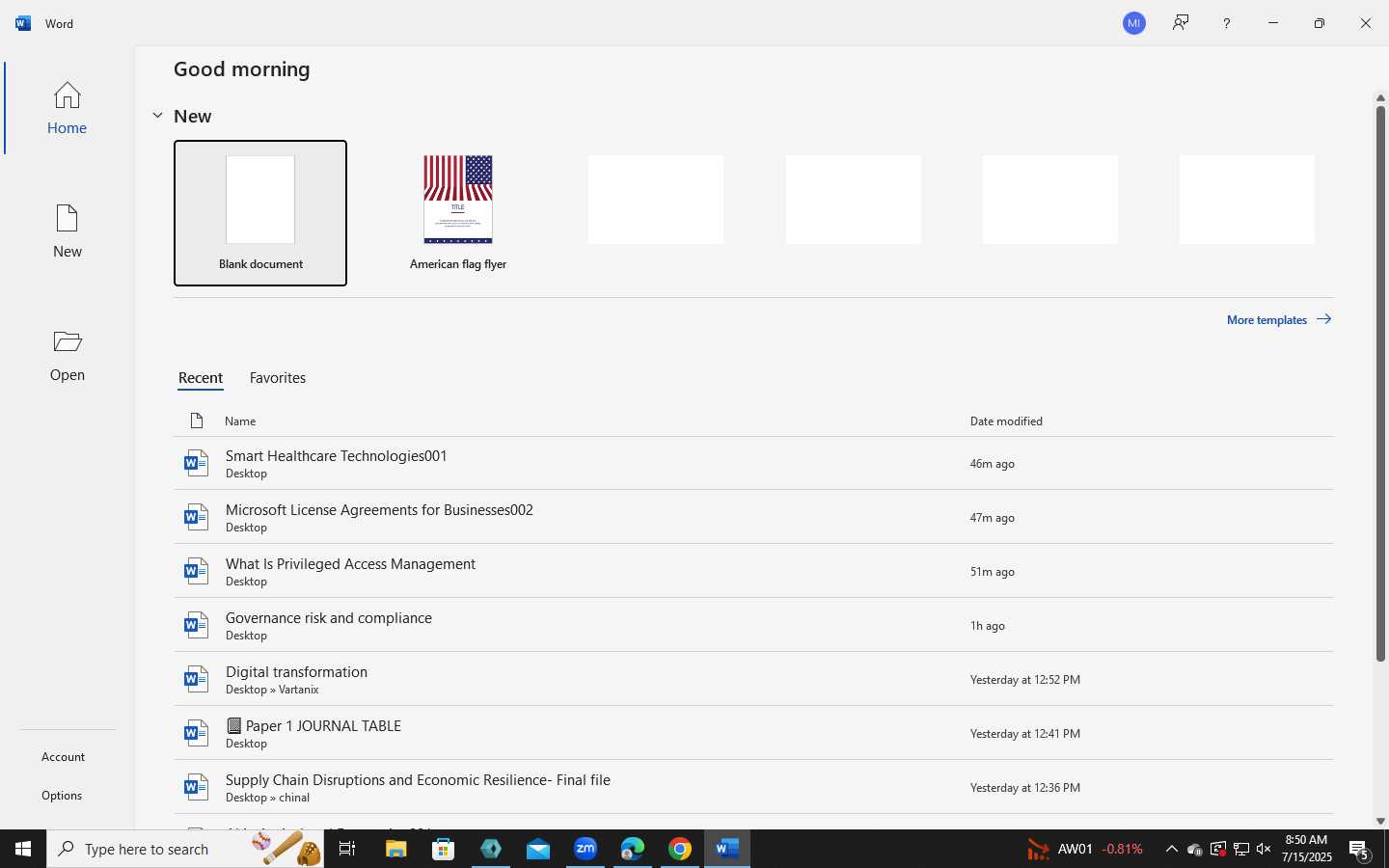The width and height of the screenshot is (1389, 868).
Task: Switch to the Recent tab
Action: point(201,378)
